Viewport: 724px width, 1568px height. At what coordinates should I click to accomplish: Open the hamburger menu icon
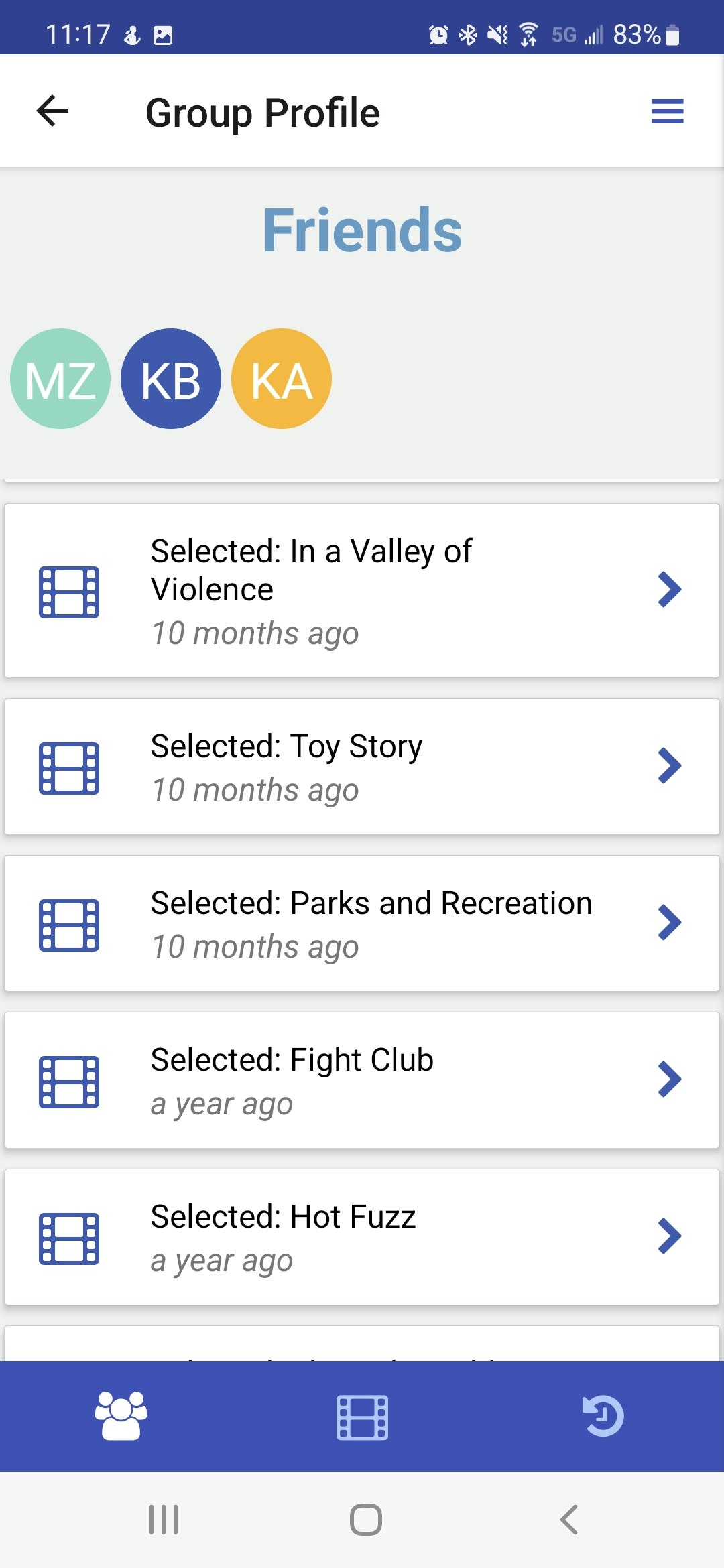point(668,111)
